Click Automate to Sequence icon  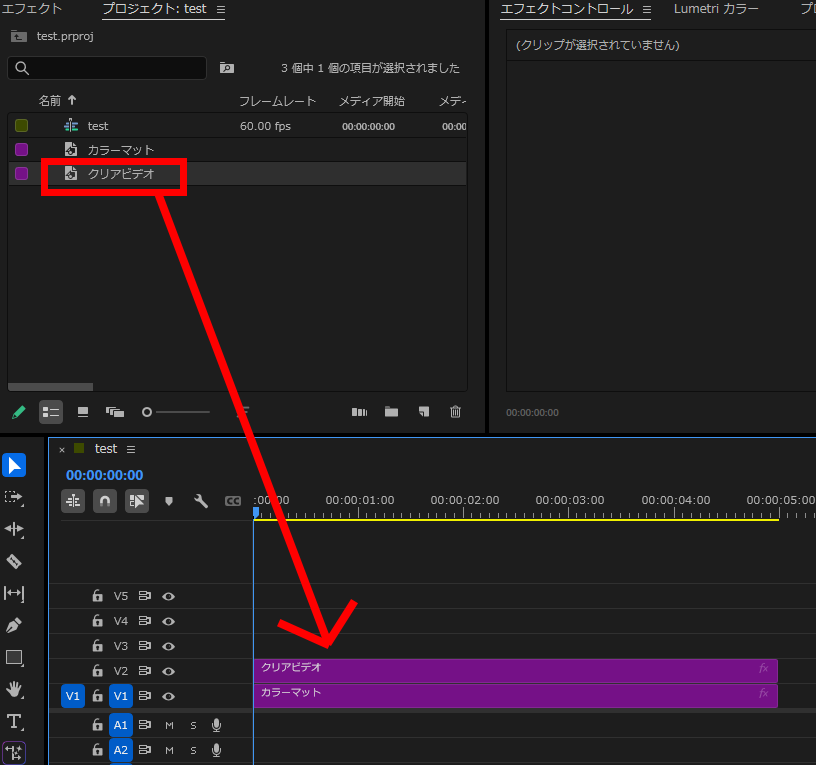pos(359,412)
